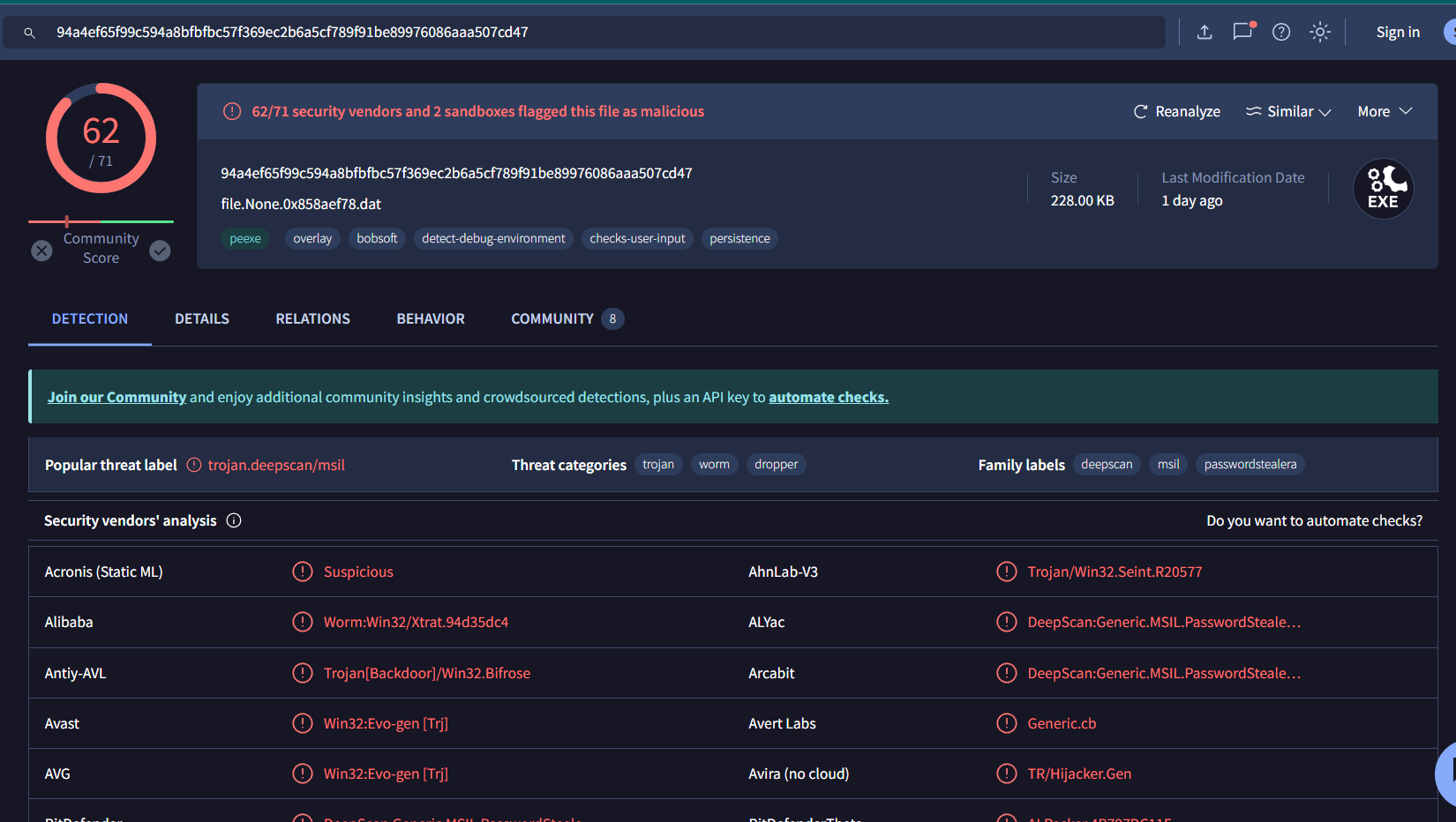The width and height of the screenshot is (1456, 822).
Task: Click the Reanalyze button
Action: tap(1177, 112)
